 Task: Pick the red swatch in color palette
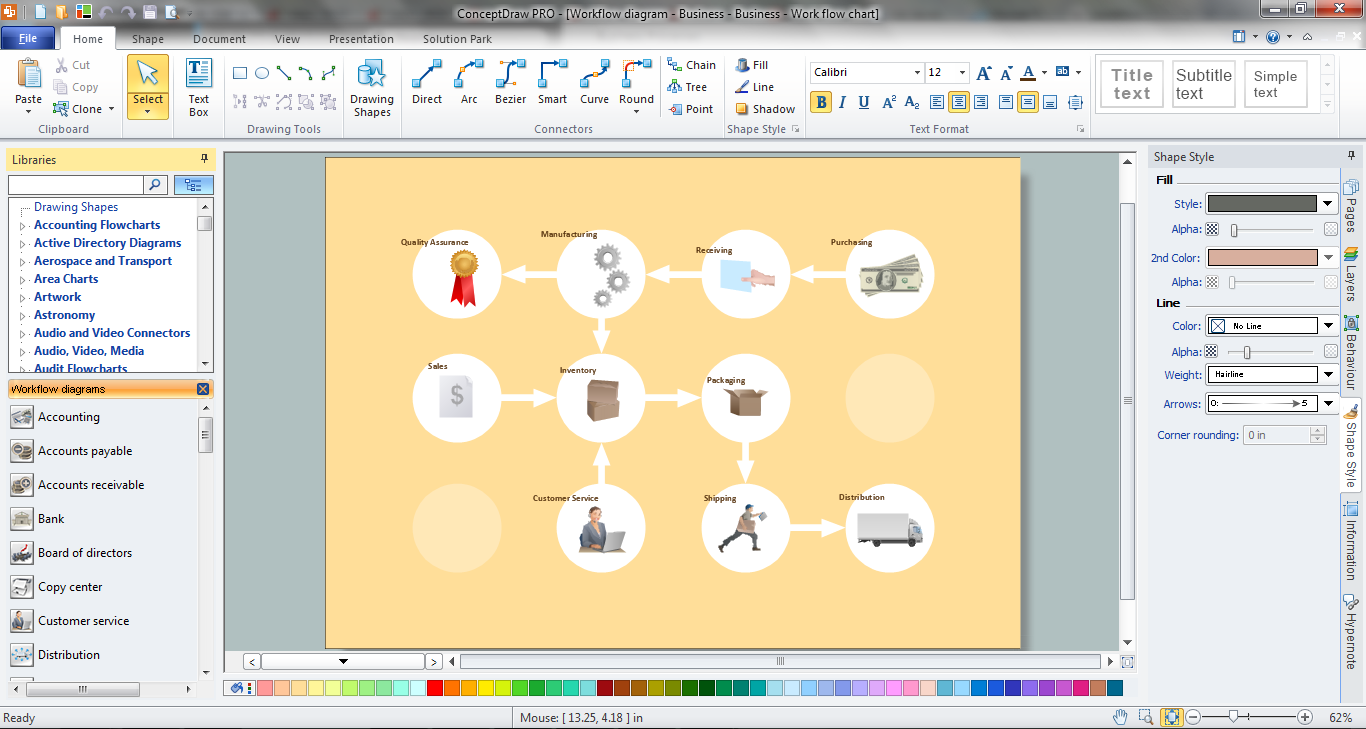(x=434, y=688)
